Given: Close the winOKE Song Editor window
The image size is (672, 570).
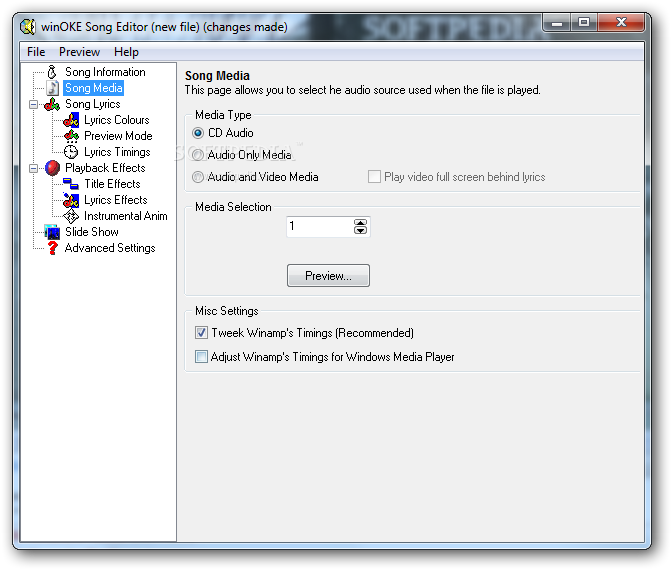Looking at the screenshot, I should (621, 22).
